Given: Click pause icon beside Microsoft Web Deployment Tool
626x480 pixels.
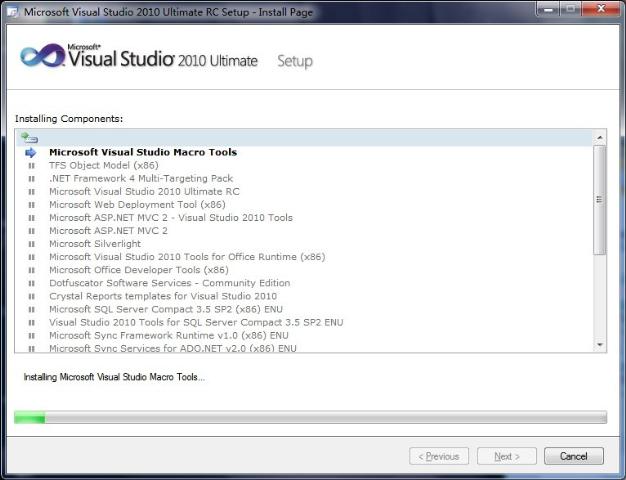Looking at the screenshot, I should click(32, 205).
